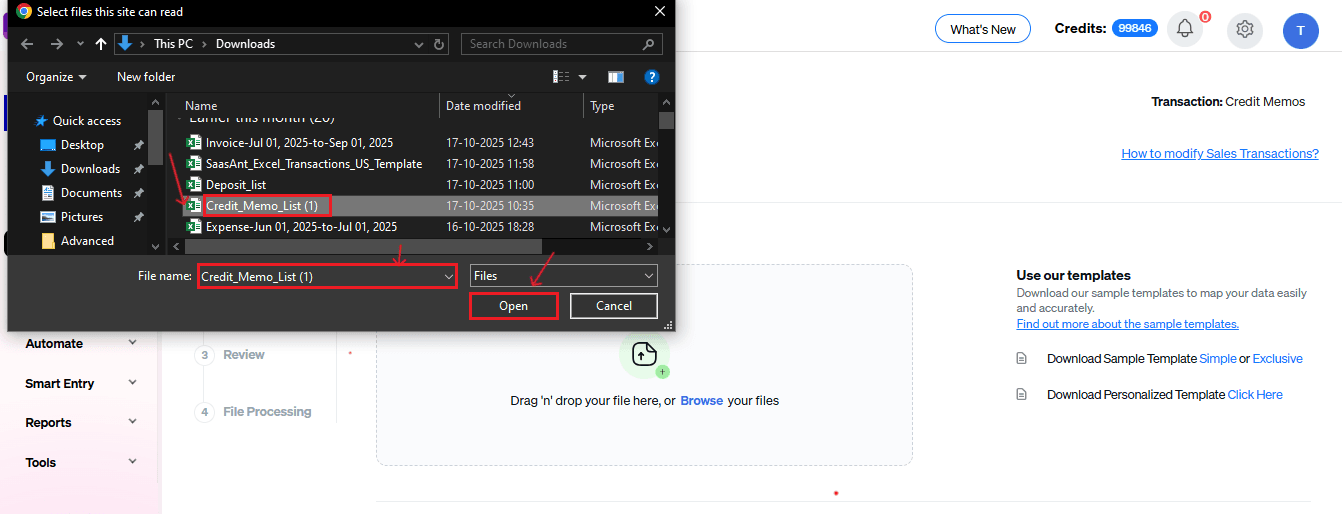Click the What's New button

[982, 29]
